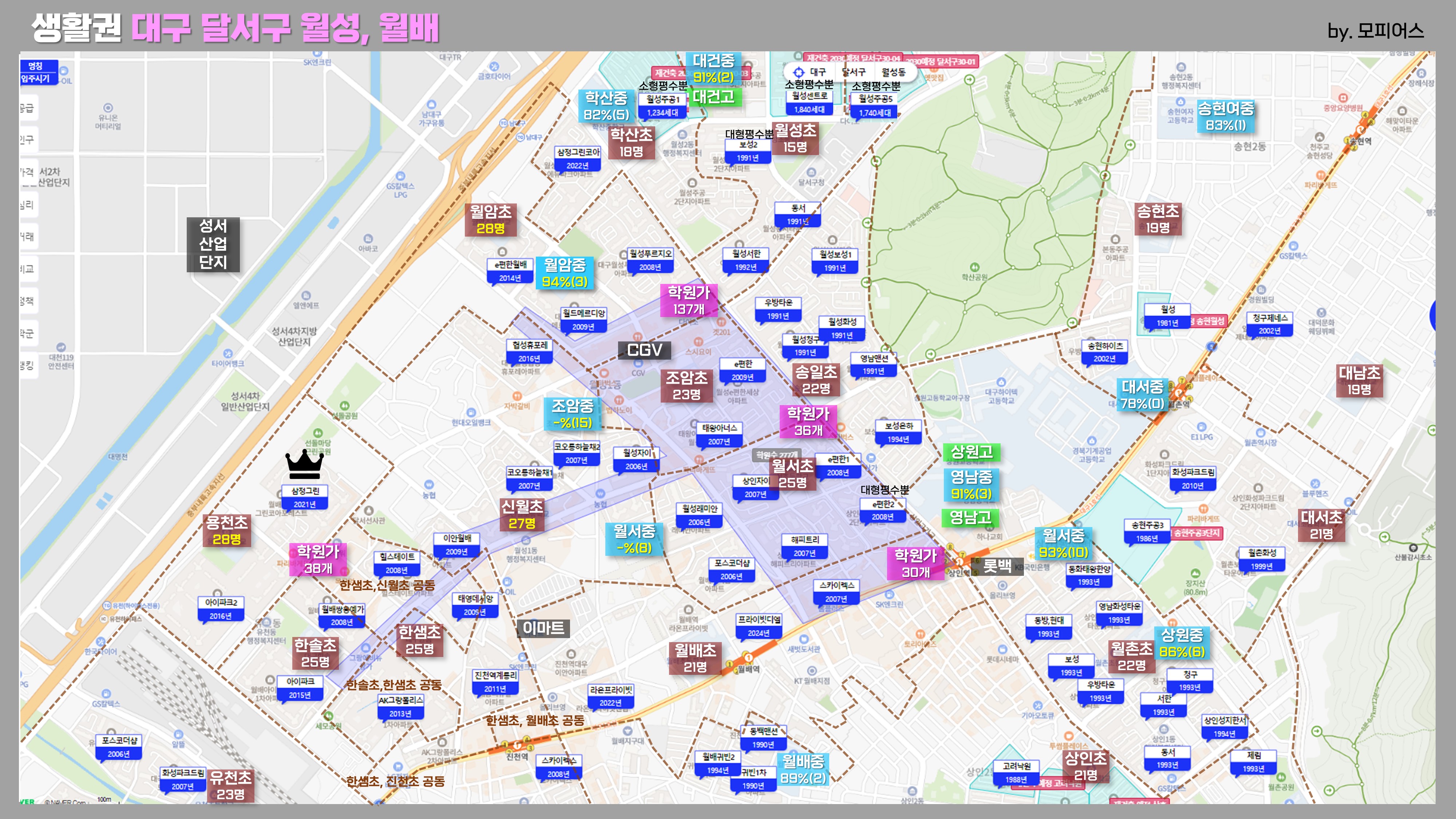Click the pink 학원가 137개 label
1456x819 pixels.
click(688, 300)
